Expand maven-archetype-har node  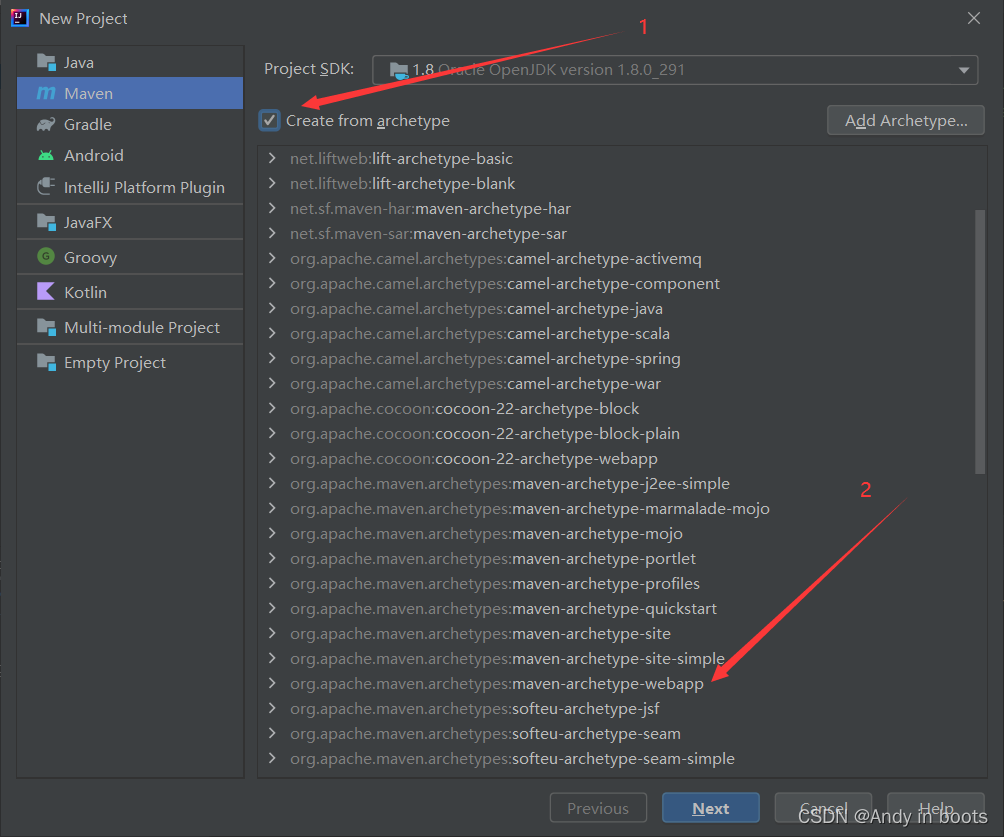[272, 208]
